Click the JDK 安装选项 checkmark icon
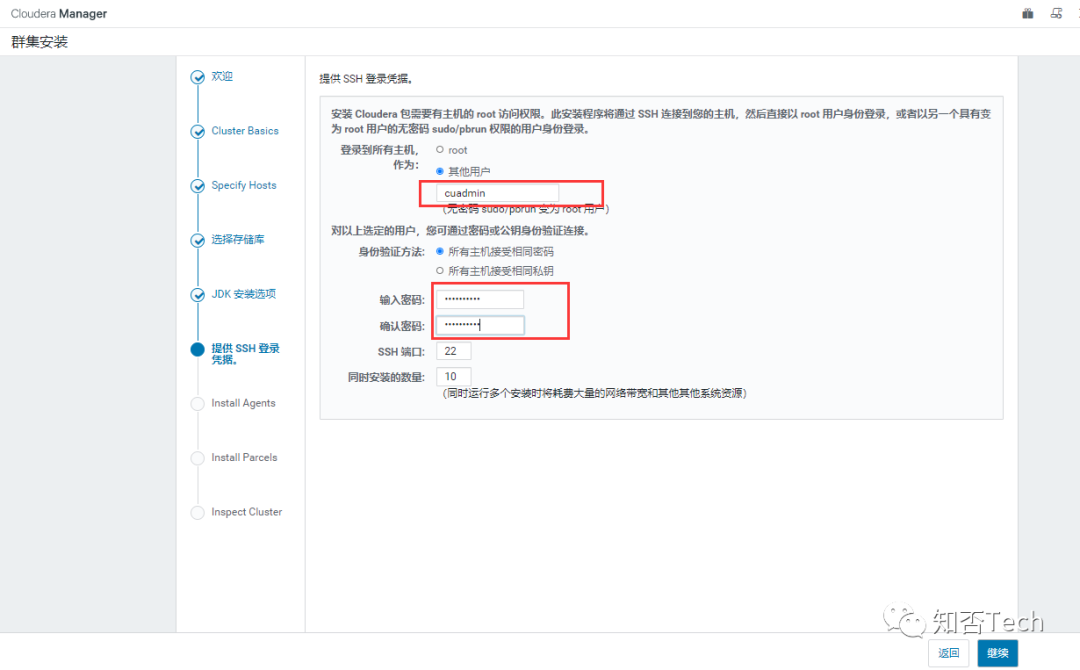 click(198, 295)
